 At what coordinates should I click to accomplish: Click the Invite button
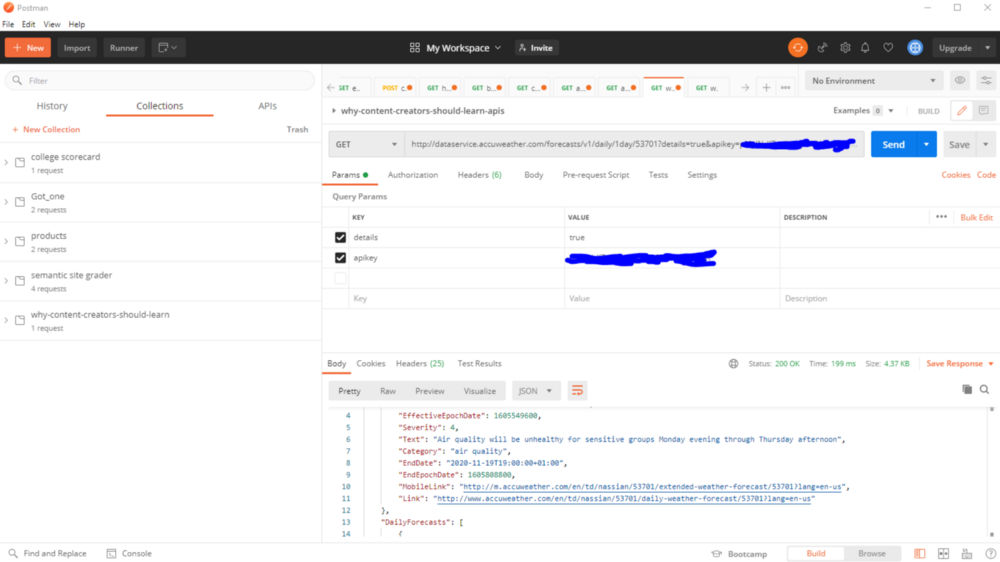(536, 48)
